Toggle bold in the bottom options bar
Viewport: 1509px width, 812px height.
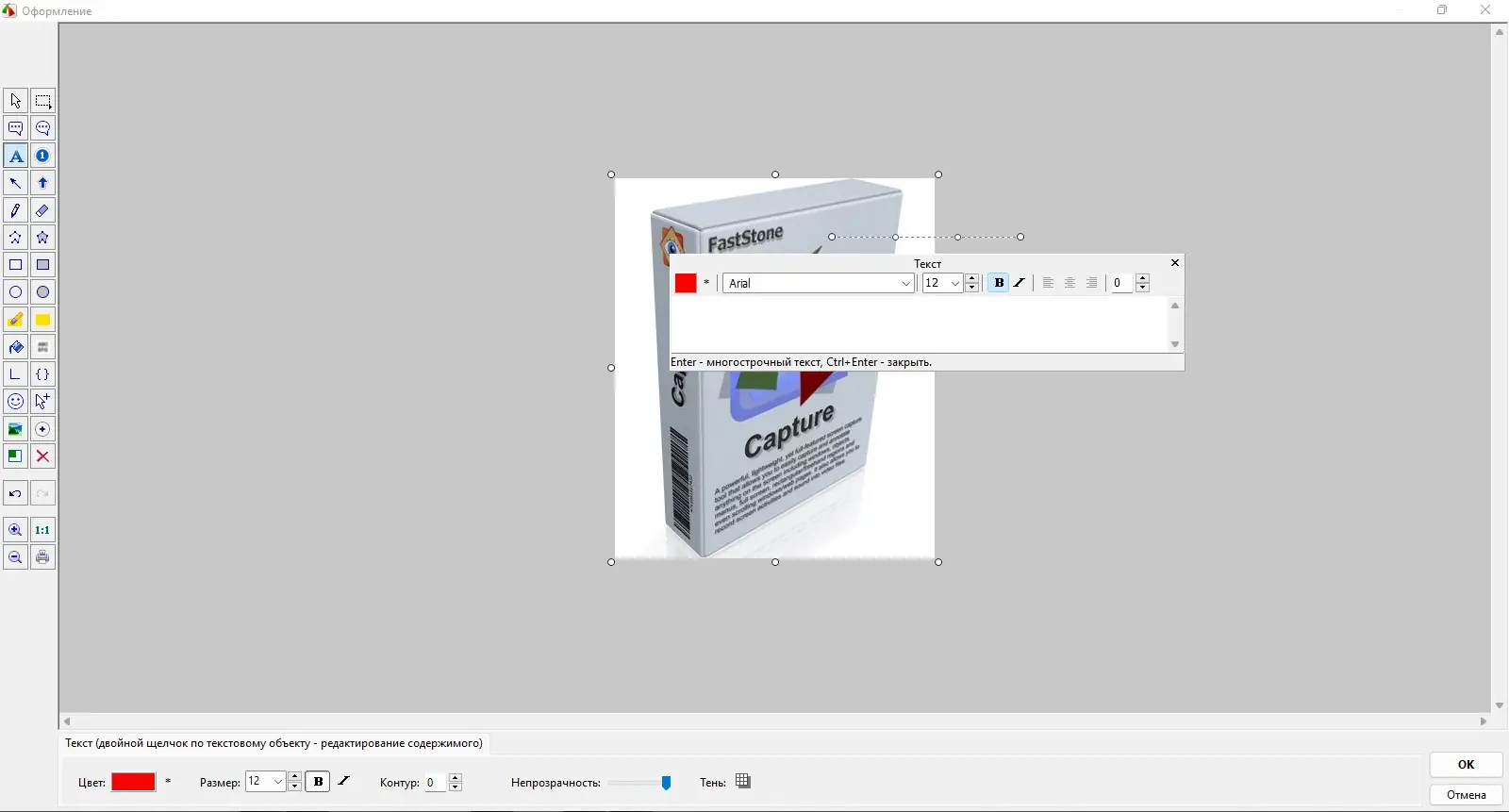pyautogui.click(x=318, y=782)
